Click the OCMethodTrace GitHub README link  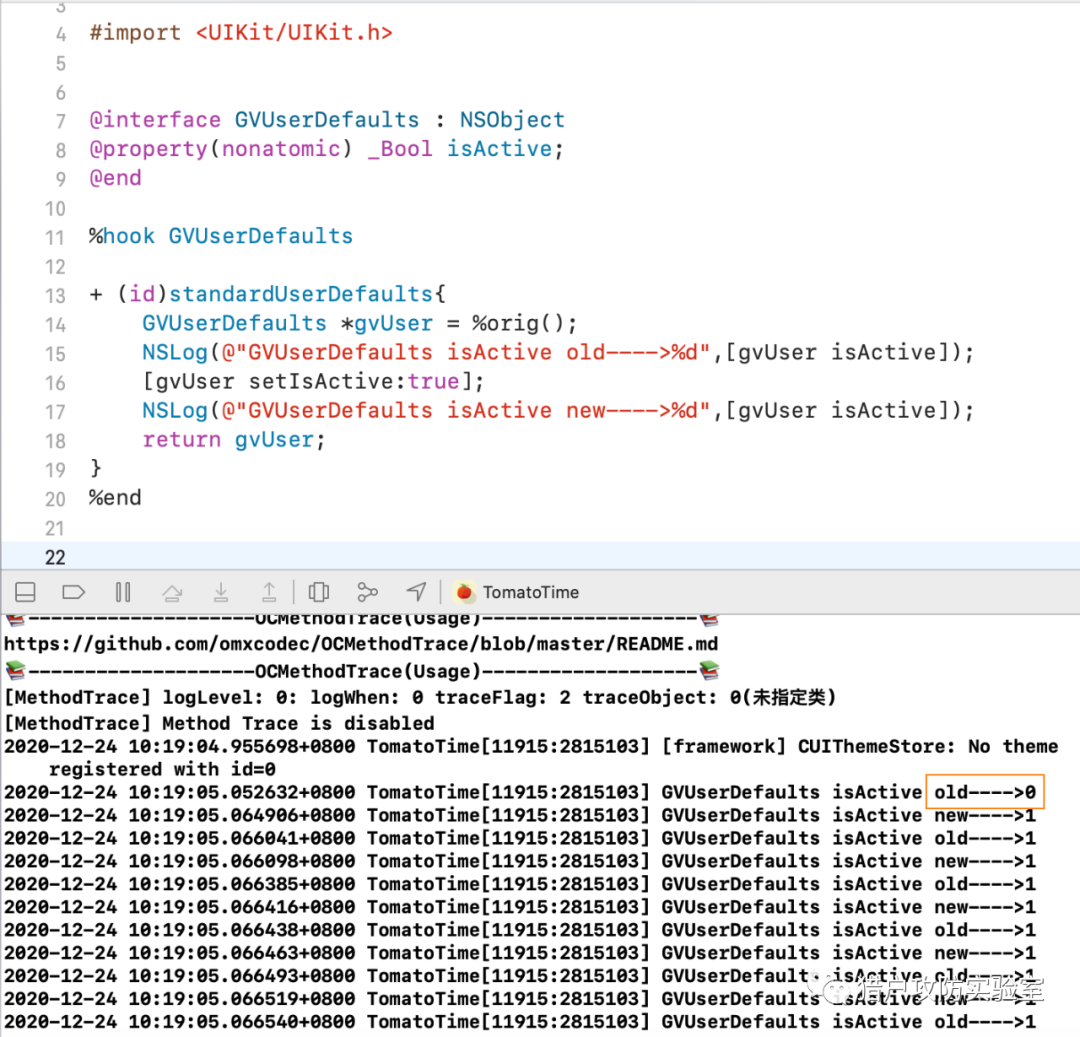pyautogui.click(x=360, y=644)
